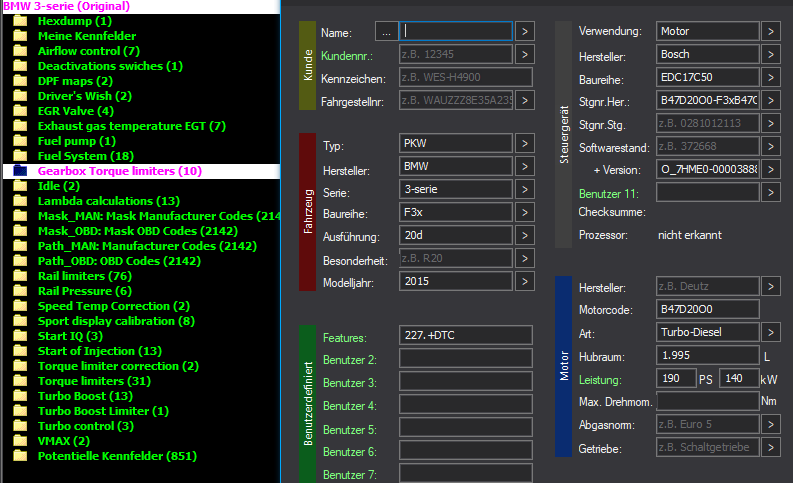Open arrow next to Kundennr. field
The height and width of the screenshot is (483, 793).
coord(525,54)
